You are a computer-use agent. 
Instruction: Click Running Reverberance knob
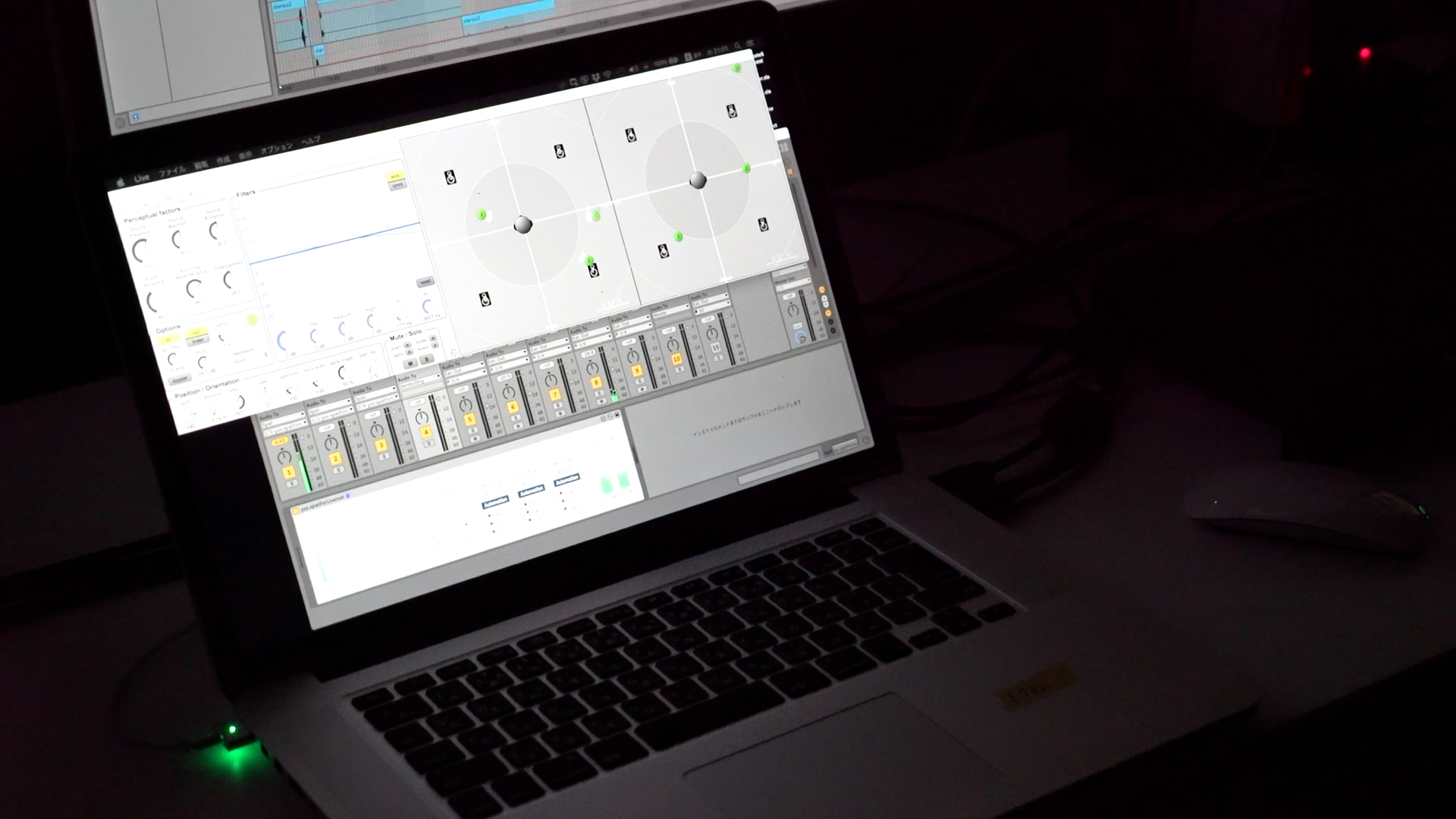(x=194, y=288)
